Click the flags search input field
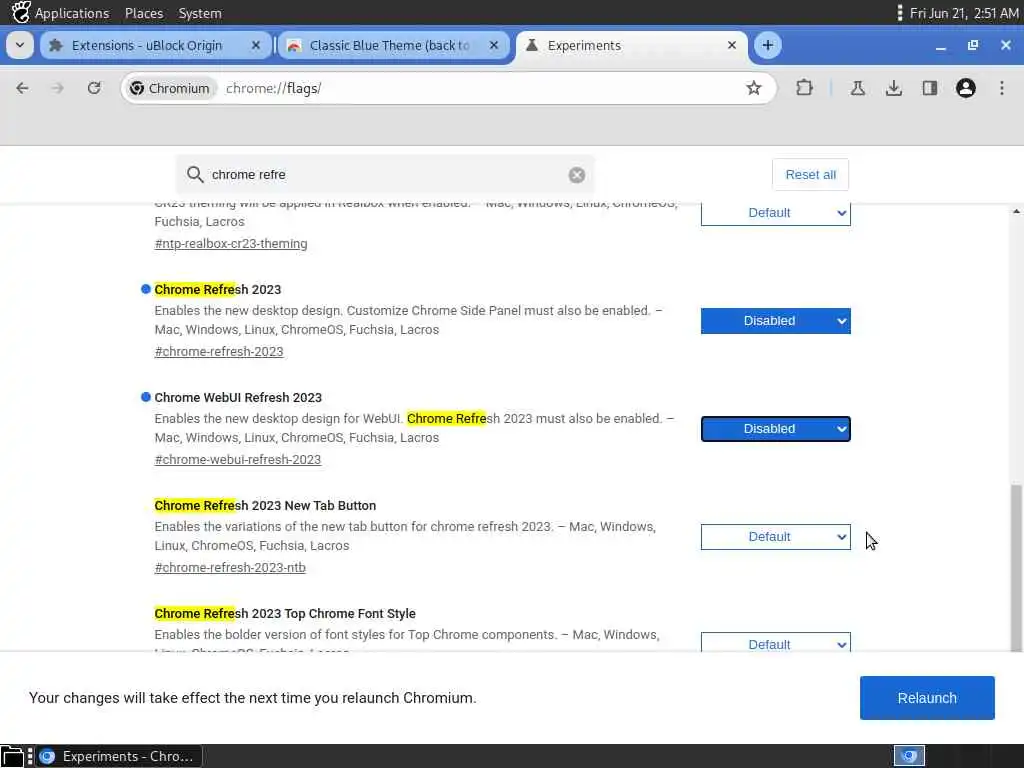The height and width of the screenshot is (768, 1024). click(x=385, y=174)
